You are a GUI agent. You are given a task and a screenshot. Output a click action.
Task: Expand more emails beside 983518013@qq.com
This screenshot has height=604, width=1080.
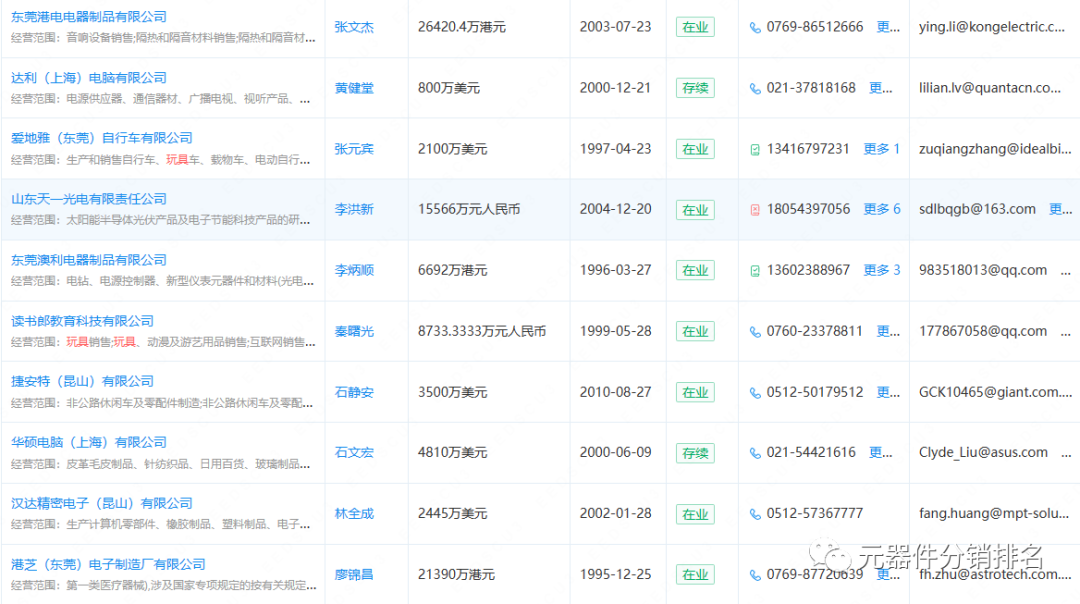[1066, 271]
